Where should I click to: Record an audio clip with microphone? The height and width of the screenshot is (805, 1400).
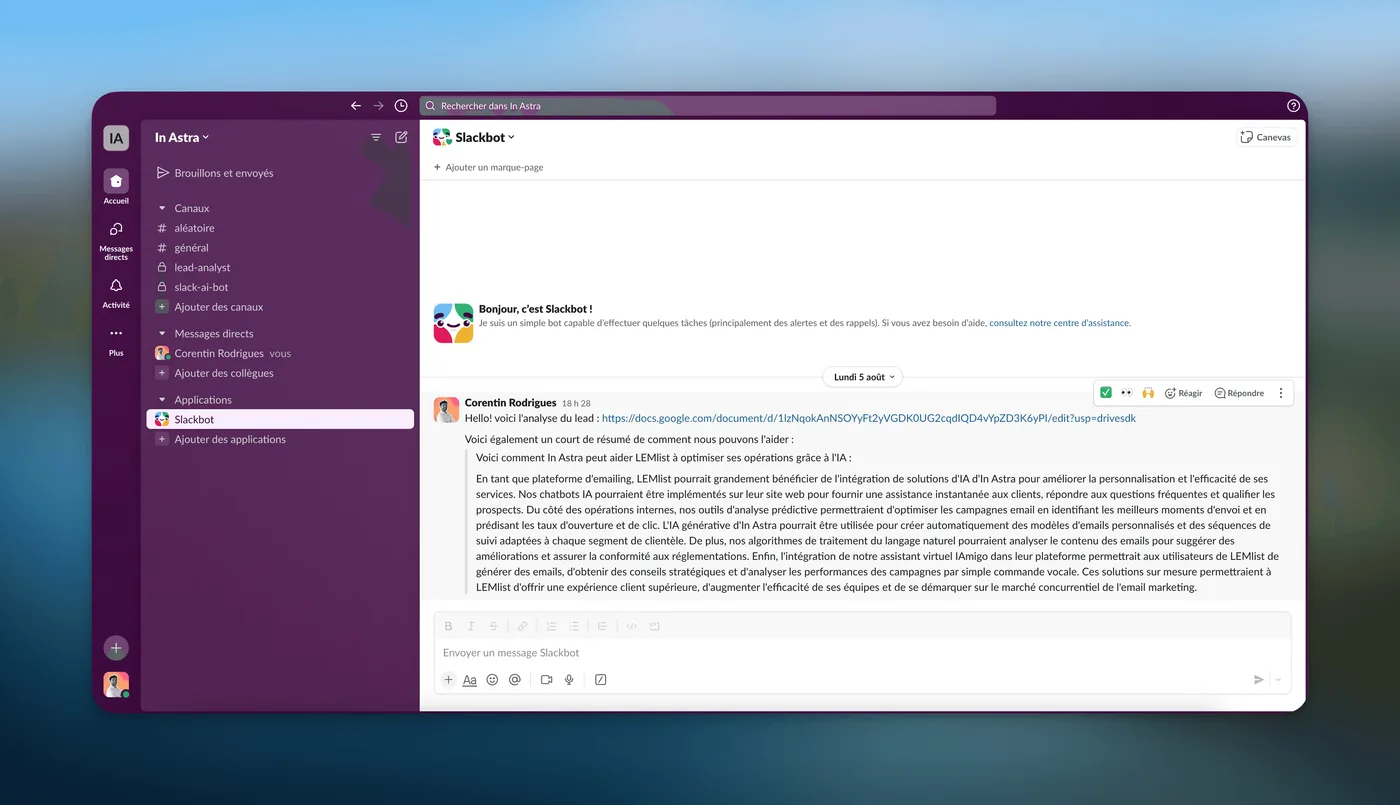click(569, 679)
